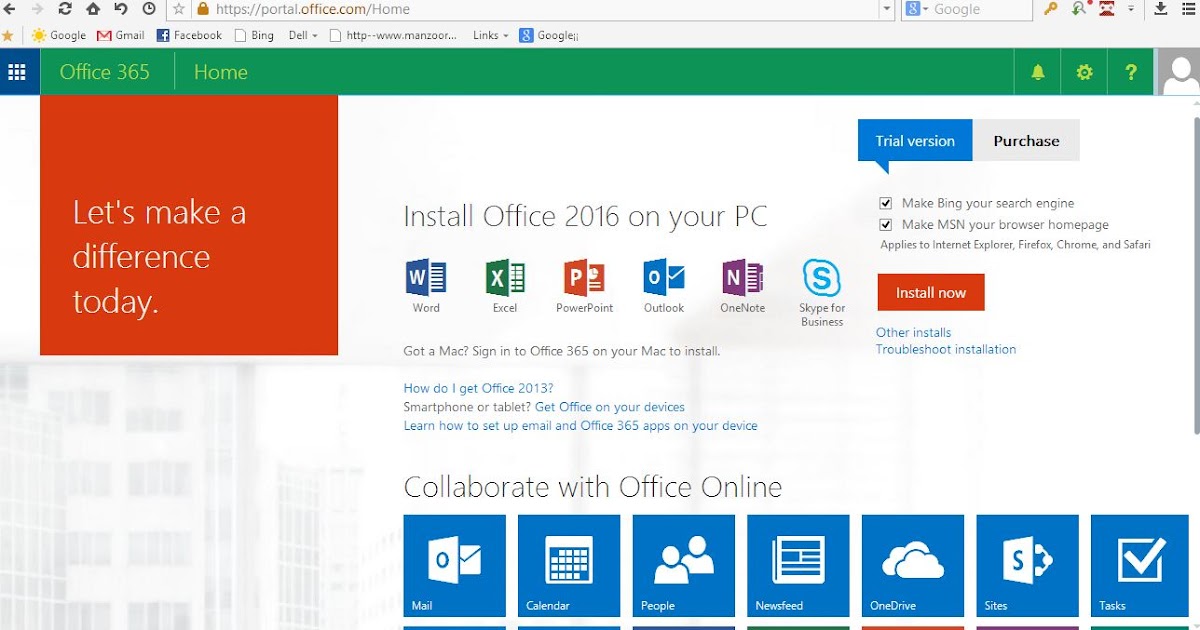
Task: Open notifications via the bell icon
Action: 1037,71
